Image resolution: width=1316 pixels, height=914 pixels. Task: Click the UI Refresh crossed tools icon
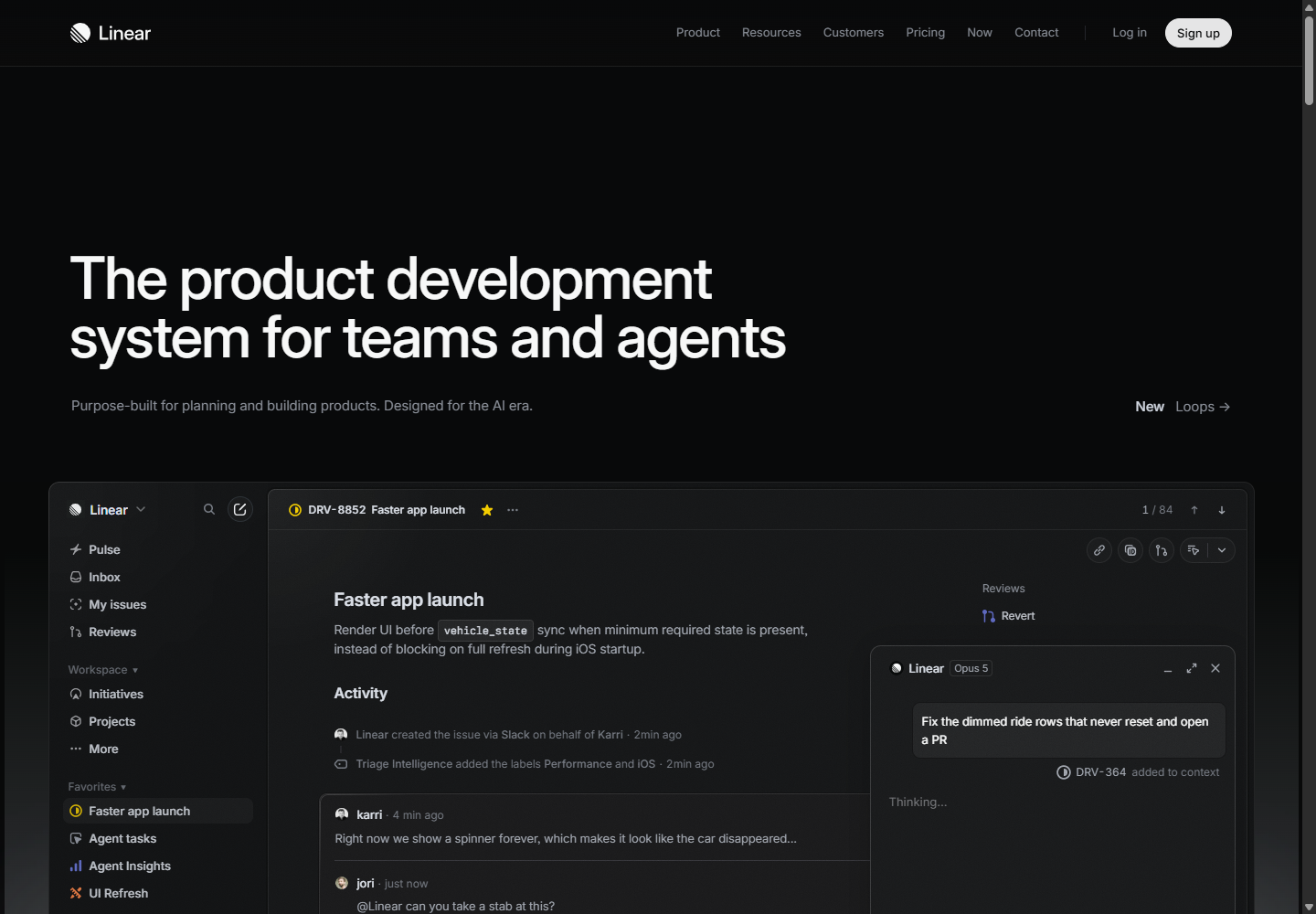tap(76, 893)
